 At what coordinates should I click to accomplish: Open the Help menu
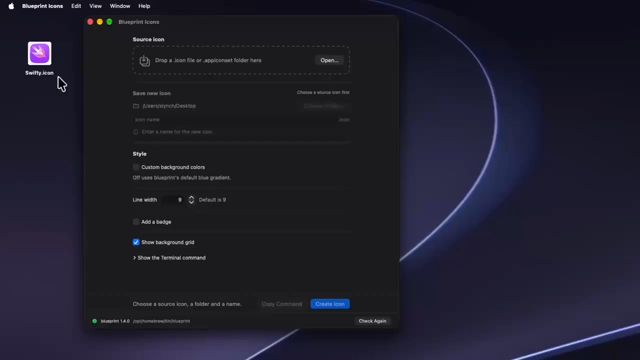coord(144,6)
